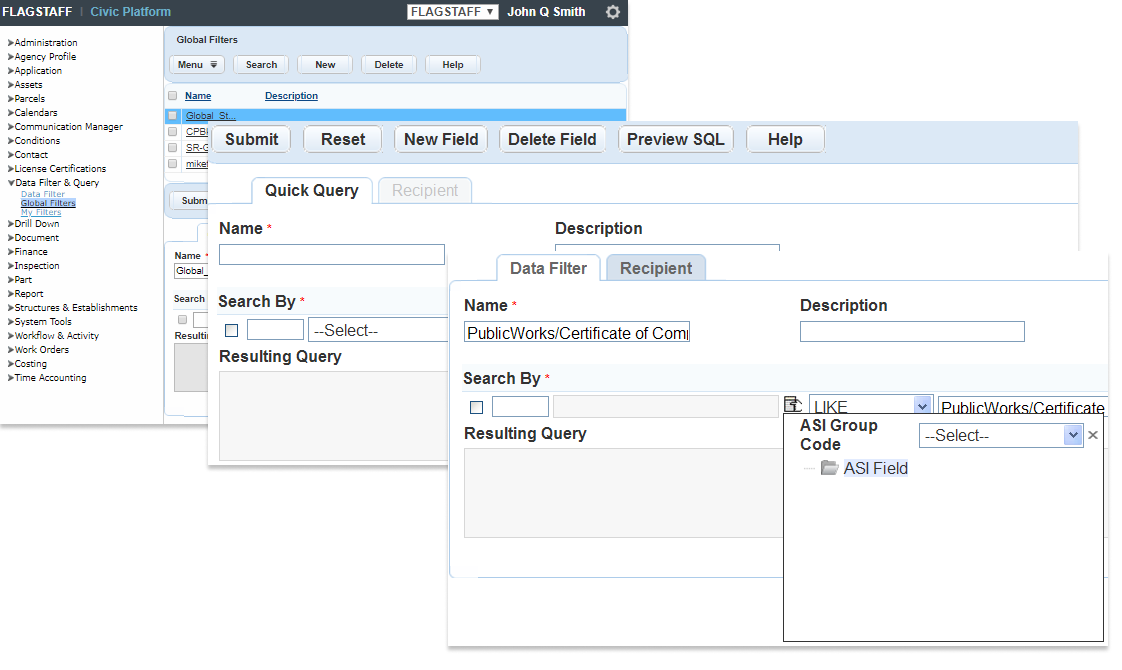1122x670 pixels.
Task: Open the Recipient tab beside Data Filter
Action: 656,268
